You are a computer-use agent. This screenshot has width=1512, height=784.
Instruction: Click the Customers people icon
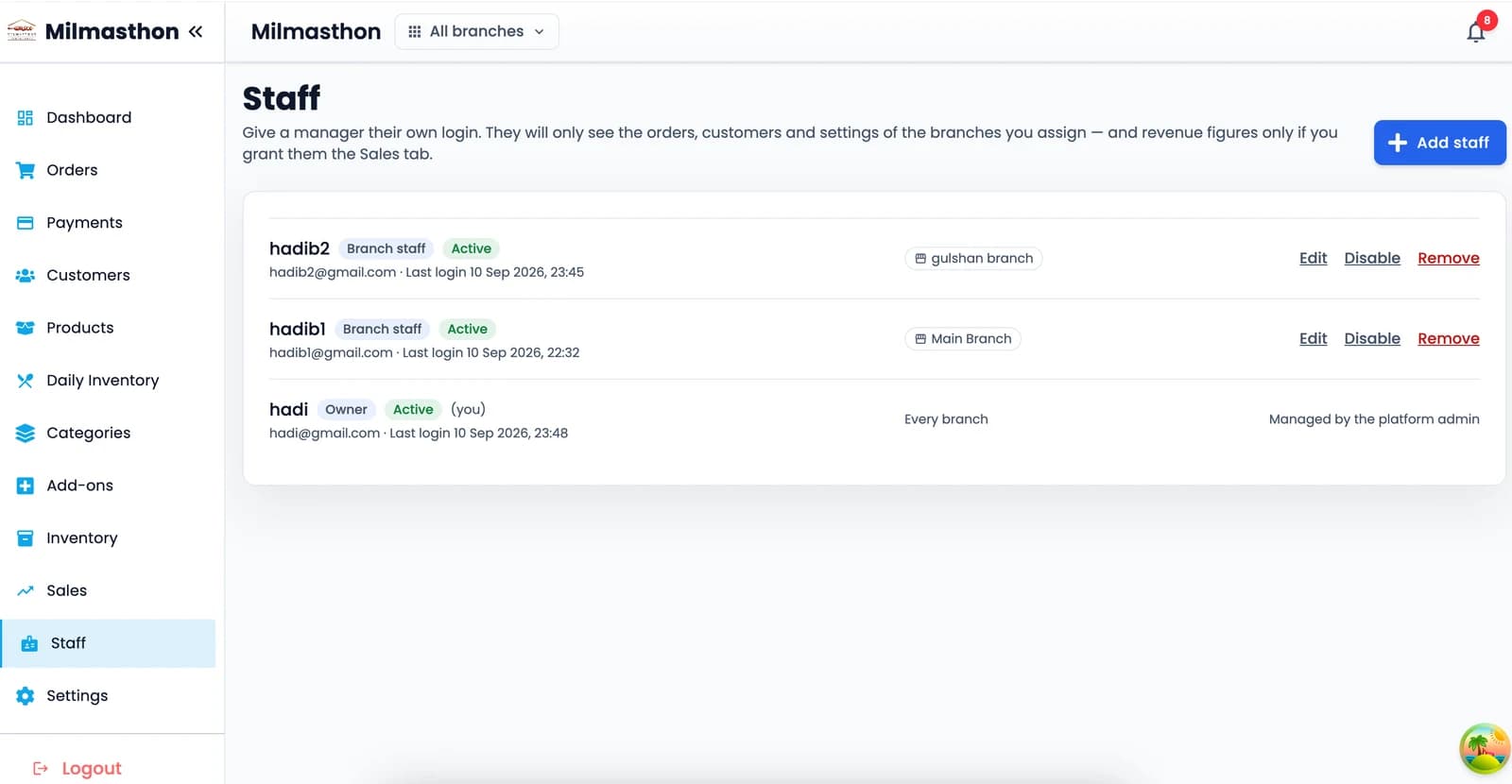point(26,276)
